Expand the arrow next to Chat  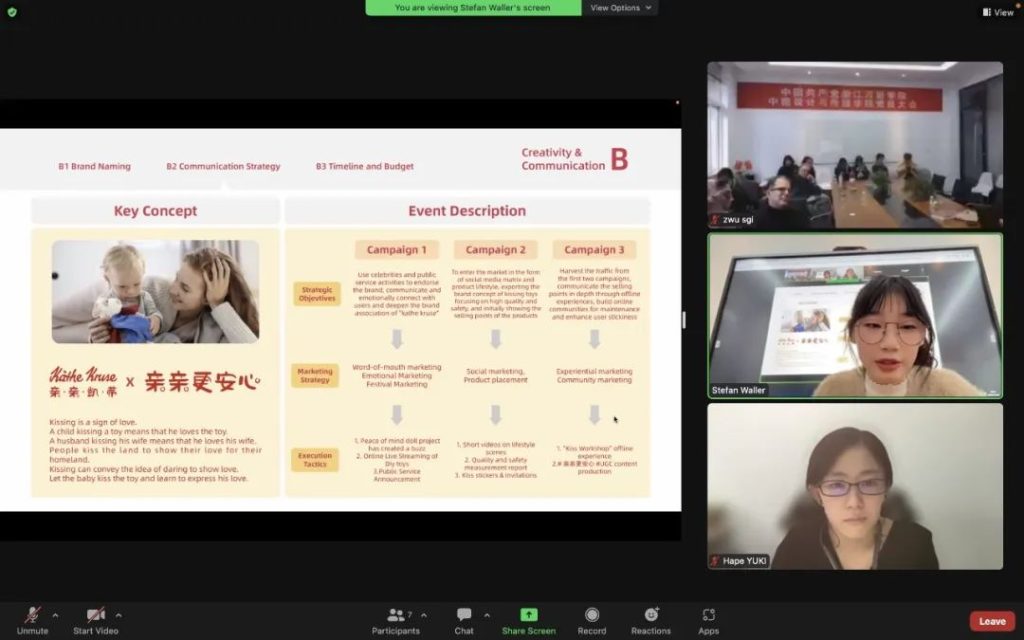(x=487, y=615)
